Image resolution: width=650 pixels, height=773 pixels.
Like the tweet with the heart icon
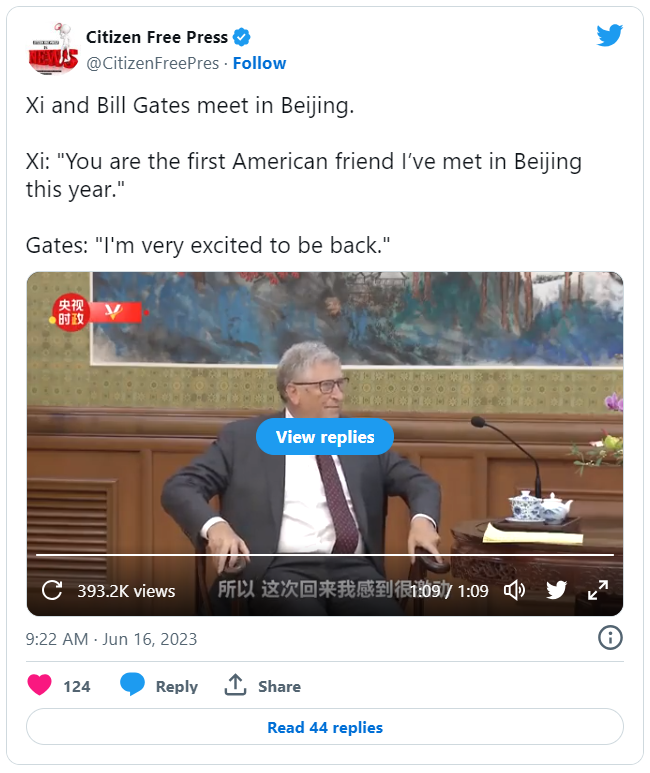39,685
